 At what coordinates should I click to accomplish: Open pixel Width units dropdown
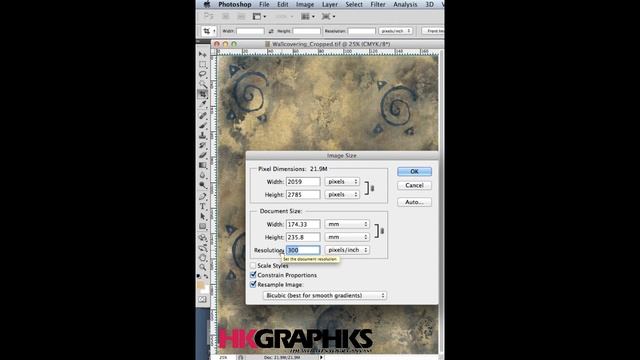point(342,182)
